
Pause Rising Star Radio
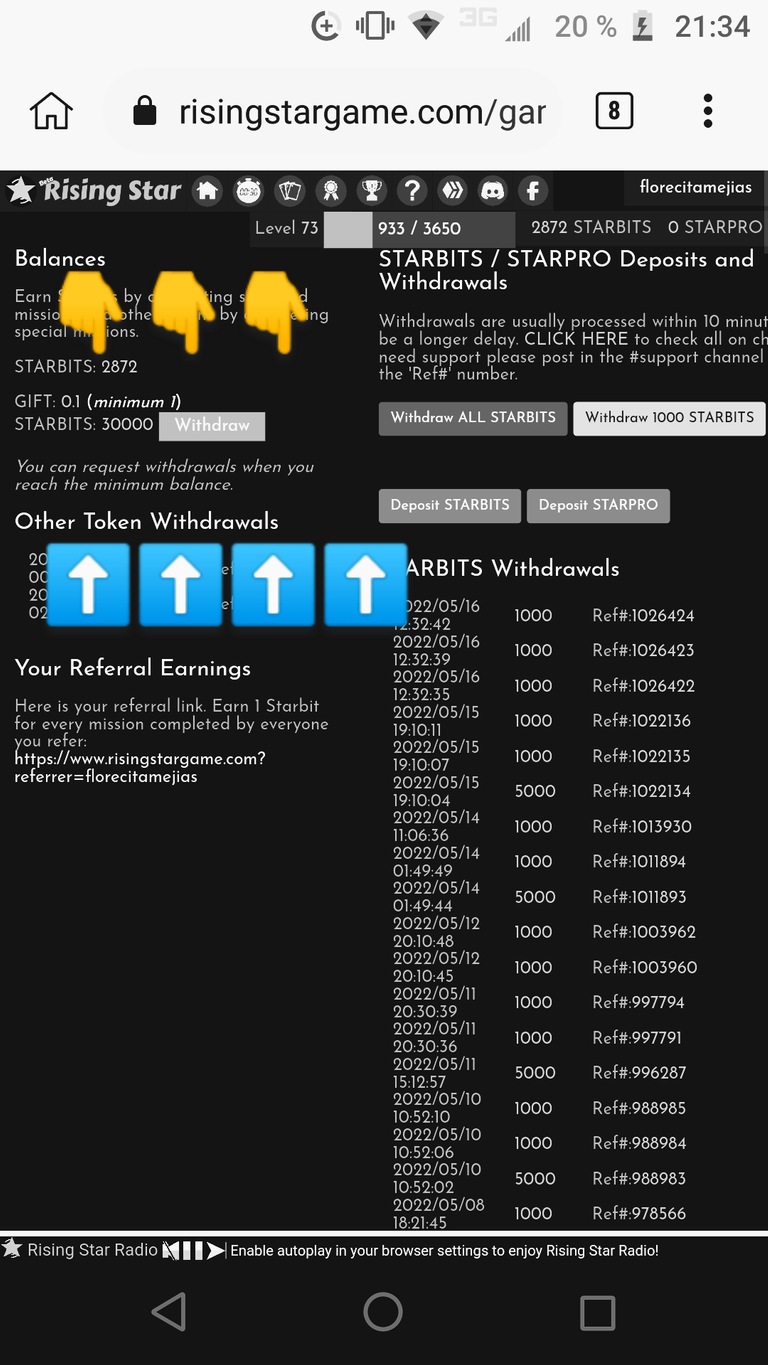(193, 1250)
